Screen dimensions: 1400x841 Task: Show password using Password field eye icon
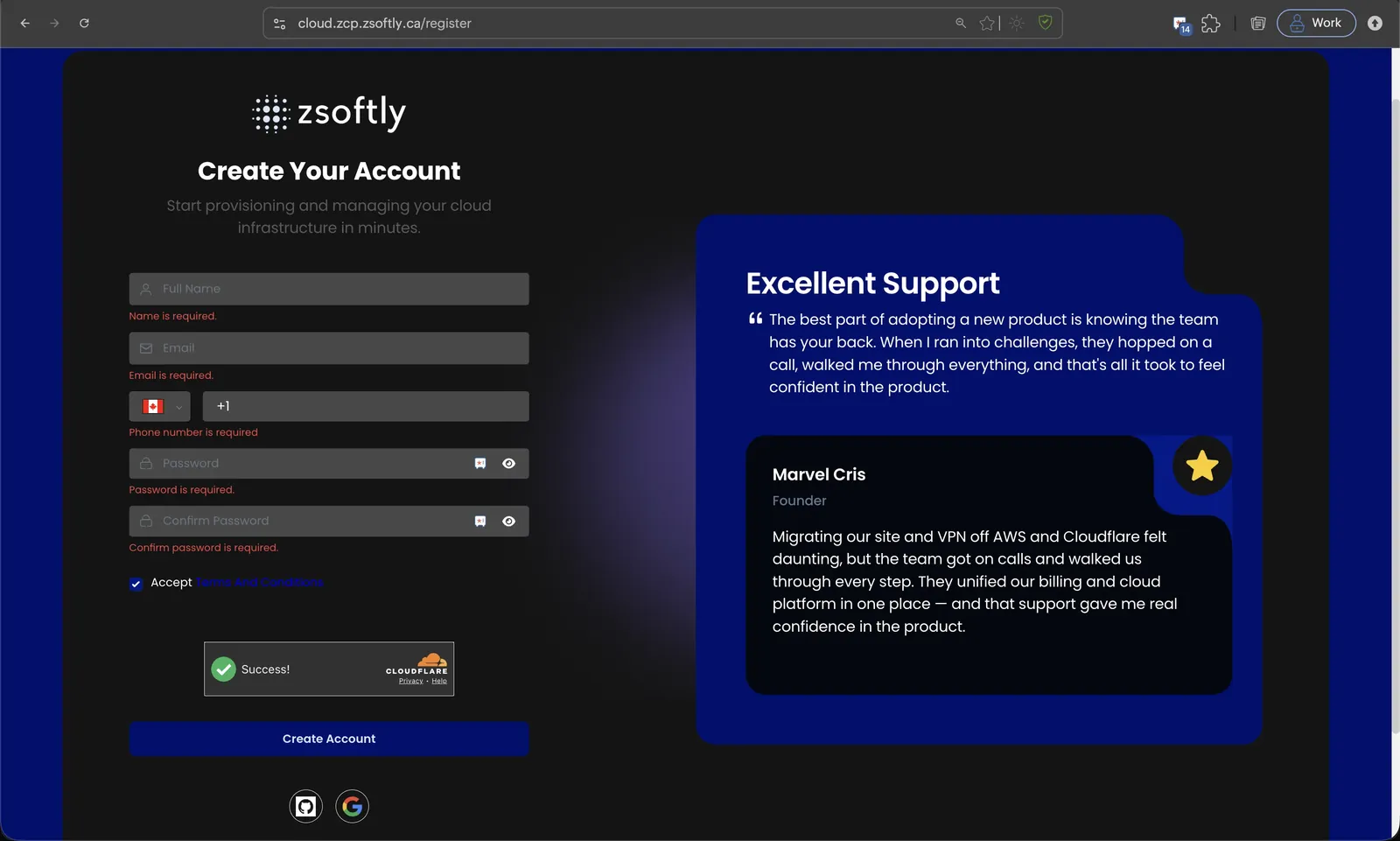(508, 464)
